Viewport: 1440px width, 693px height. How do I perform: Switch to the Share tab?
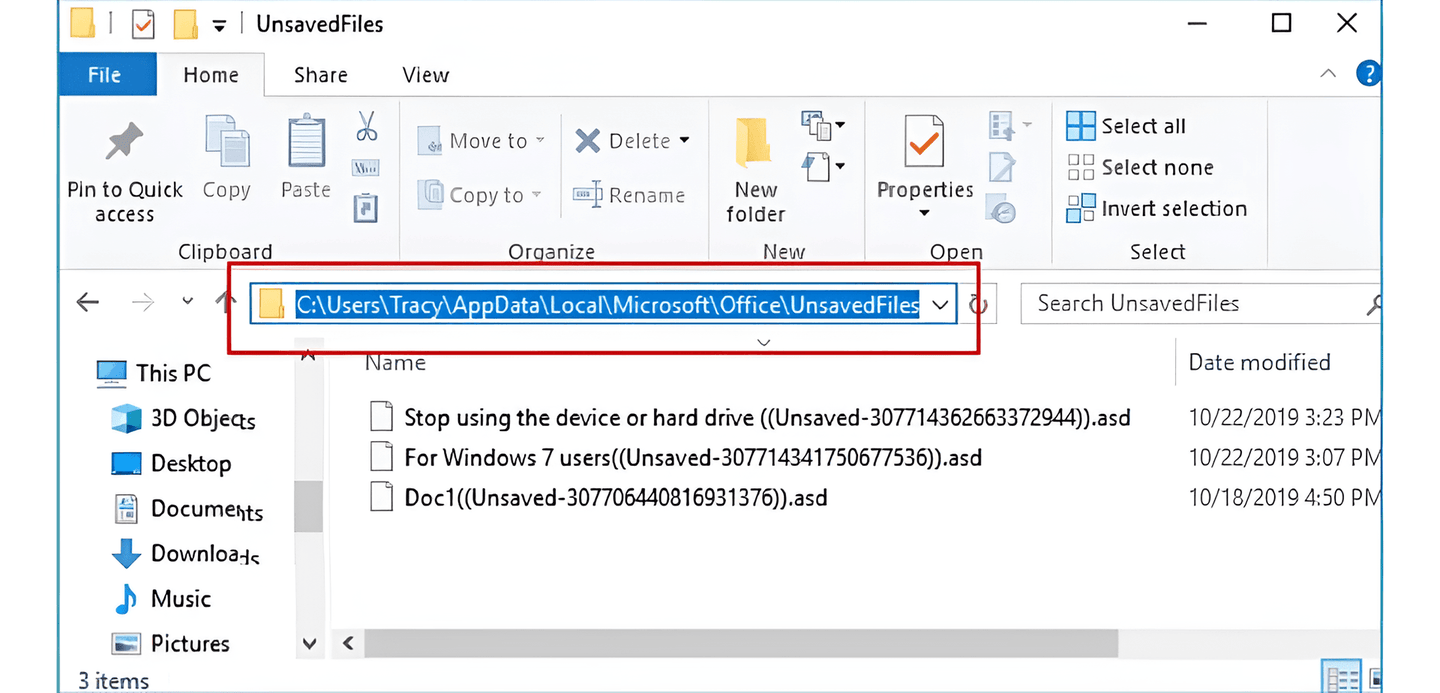(320, 75)
